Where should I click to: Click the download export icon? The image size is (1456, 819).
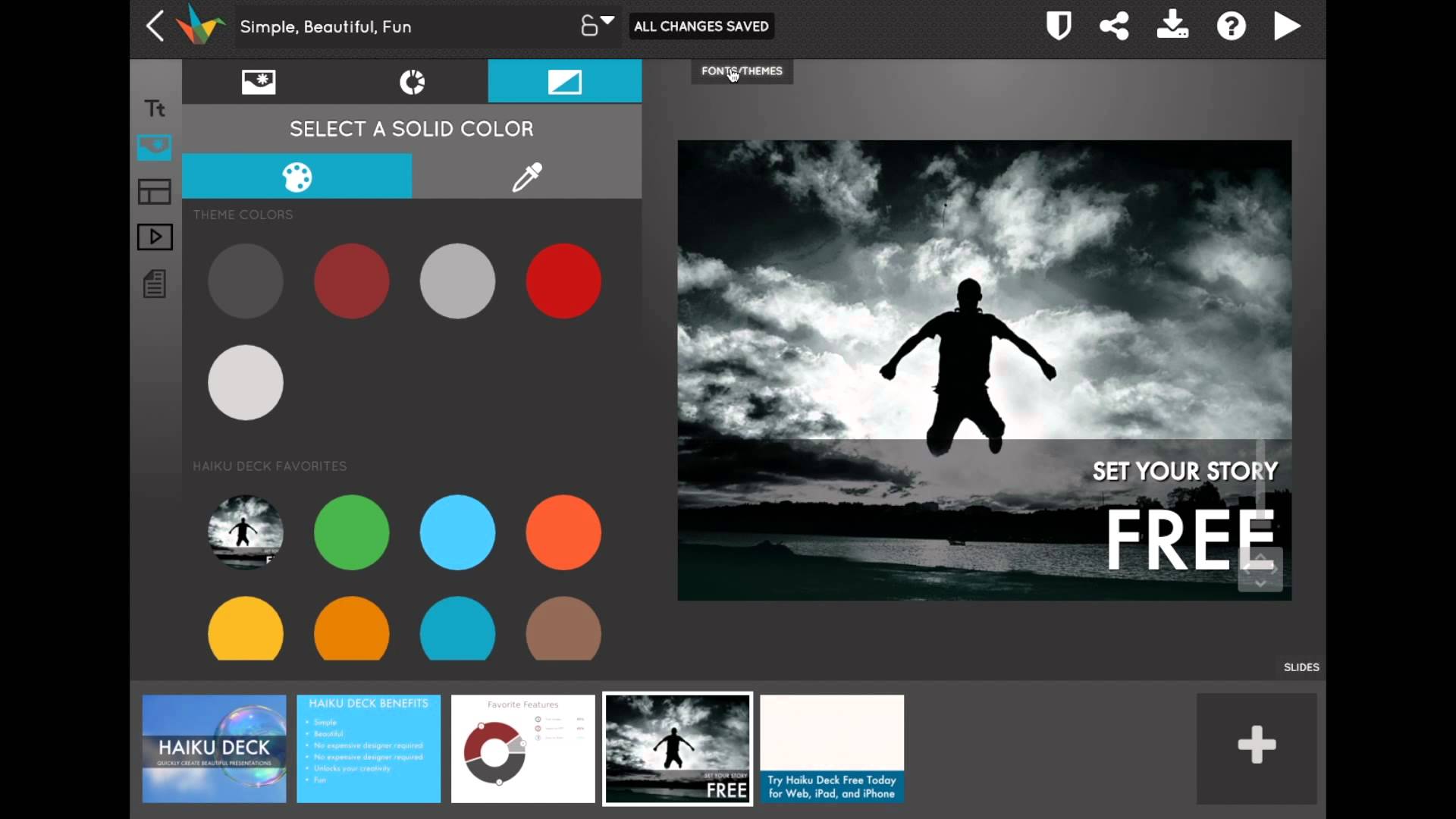1172,25
